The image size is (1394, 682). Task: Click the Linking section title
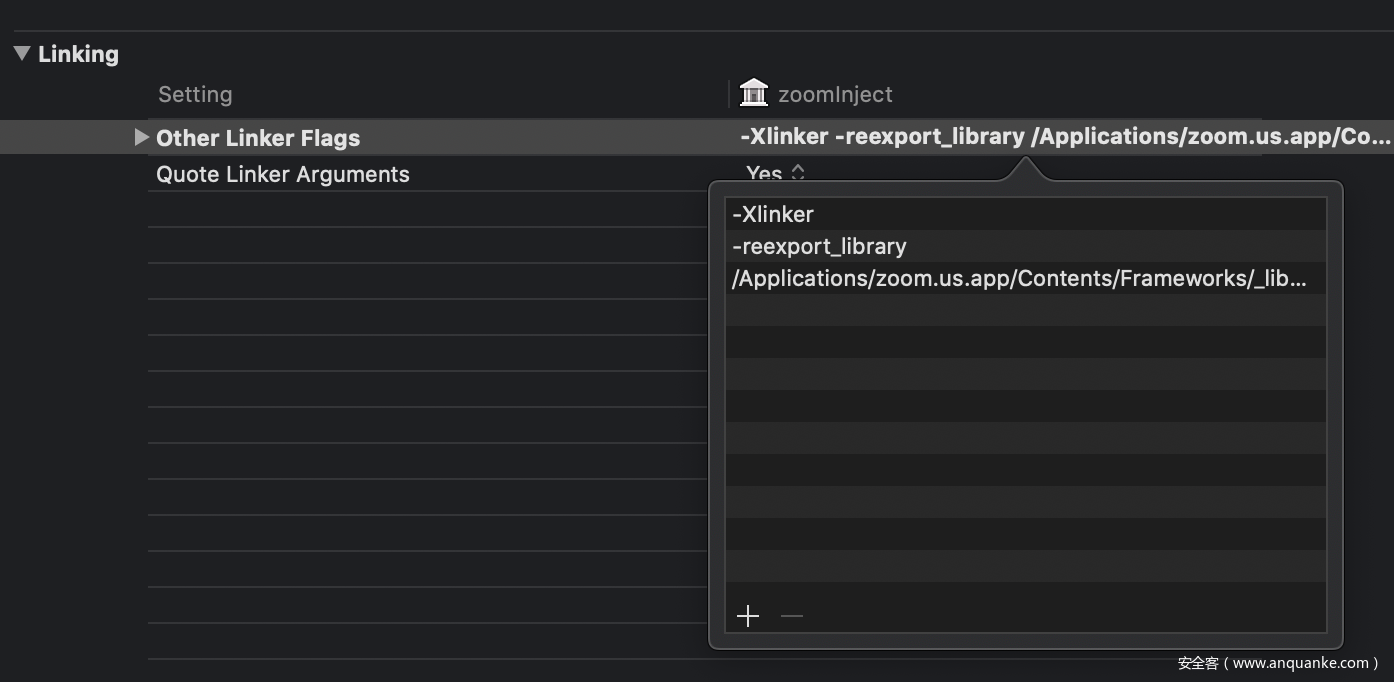coord(78,54)
